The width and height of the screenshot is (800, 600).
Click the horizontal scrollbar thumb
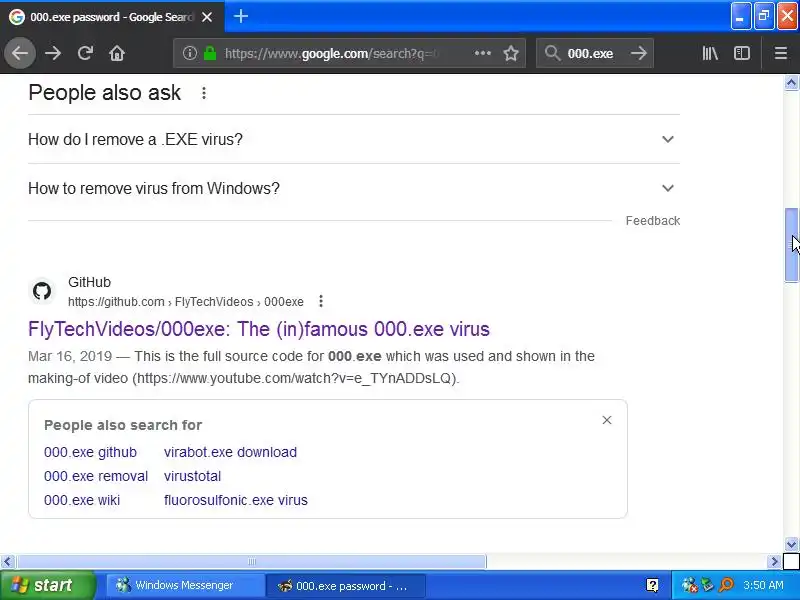252,562
